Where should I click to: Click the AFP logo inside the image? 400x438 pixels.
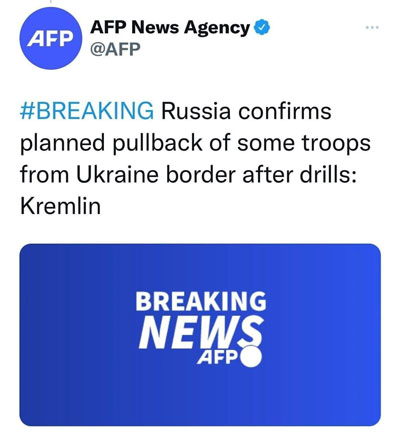pyautogui.click(x=218, y=357)
